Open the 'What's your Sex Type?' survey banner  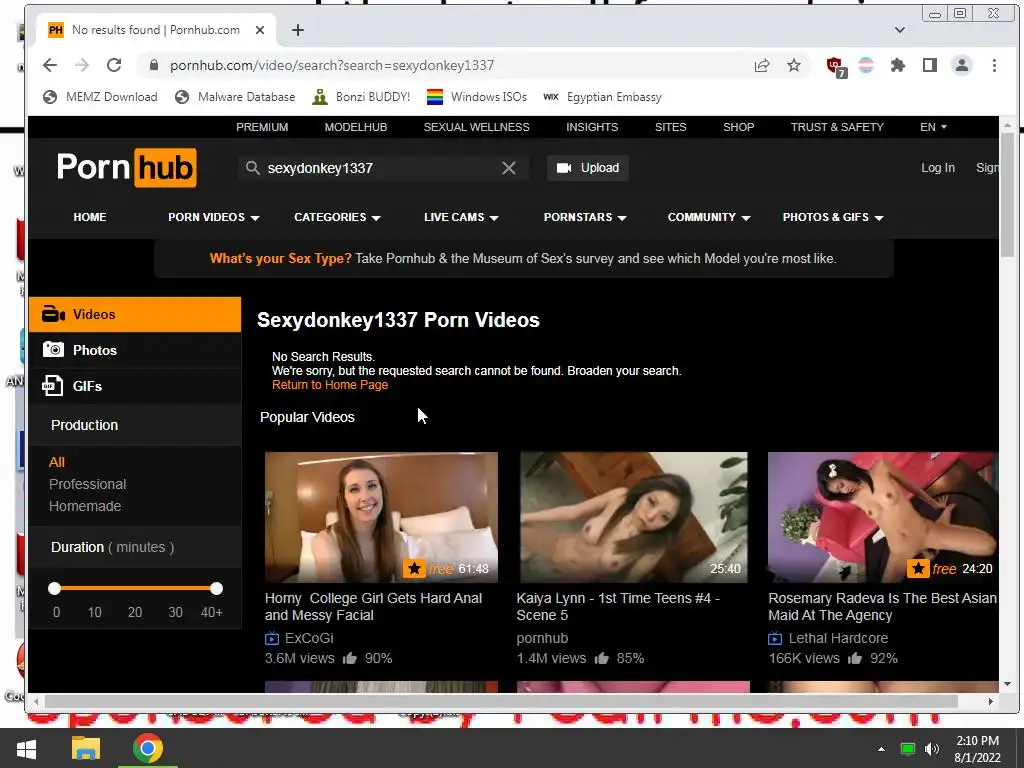tap(523, 259)
